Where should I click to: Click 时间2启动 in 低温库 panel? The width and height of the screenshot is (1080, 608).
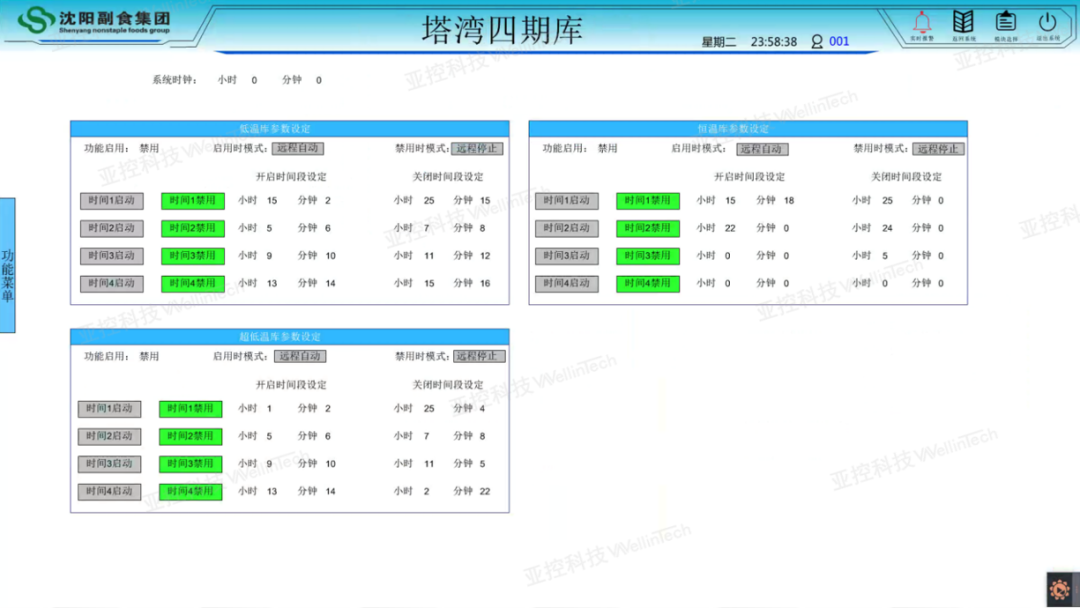pyautogui.click(x=112, y=228)
